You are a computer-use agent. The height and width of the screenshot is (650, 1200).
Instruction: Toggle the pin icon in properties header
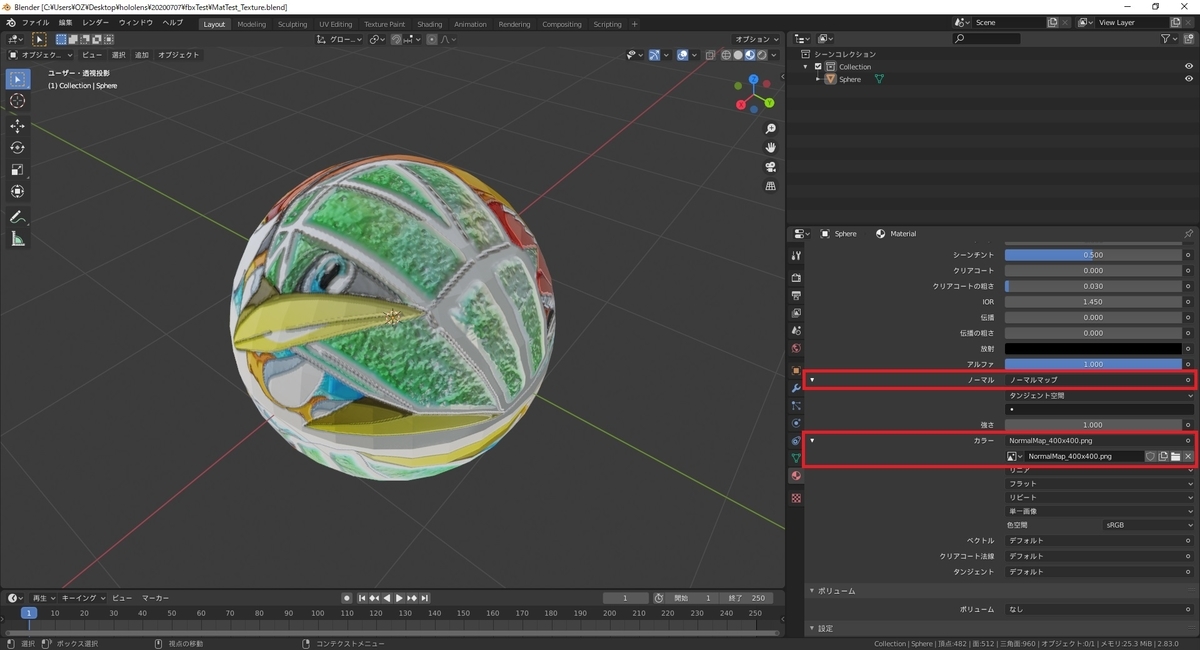click(x=1188, y=233)
